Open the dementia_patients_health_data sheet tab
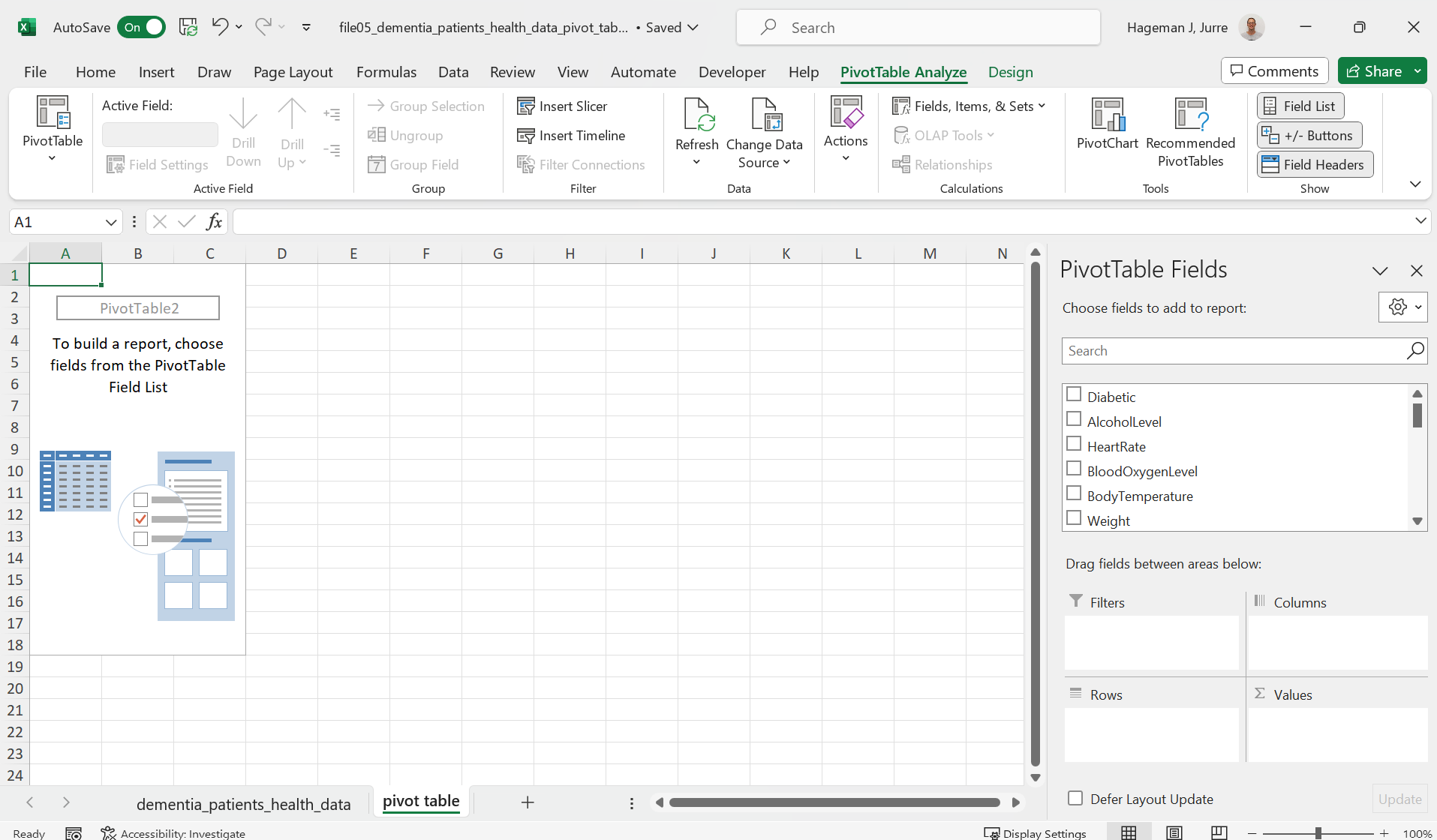The width and height of the screenshot is (1437, 840). 244,803
